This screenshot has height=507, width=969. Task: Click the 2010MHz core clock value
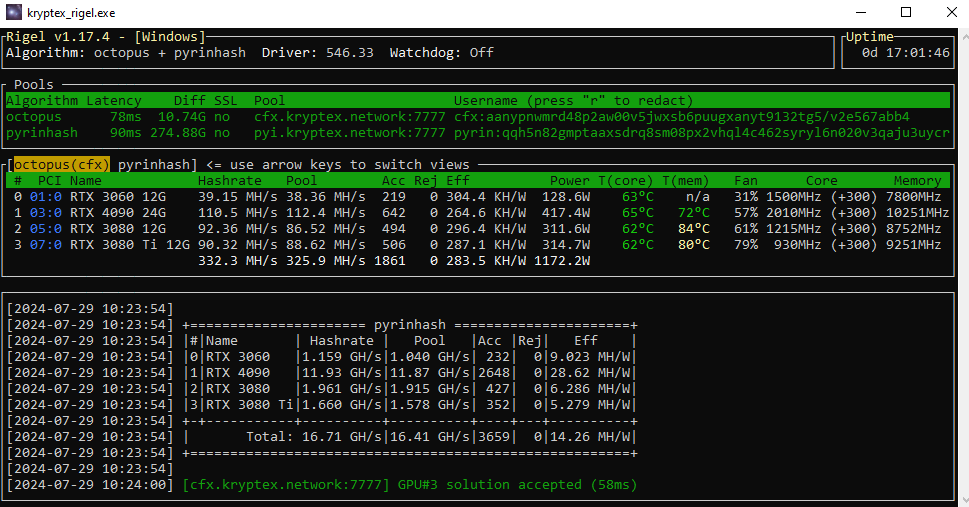(794, 213)
